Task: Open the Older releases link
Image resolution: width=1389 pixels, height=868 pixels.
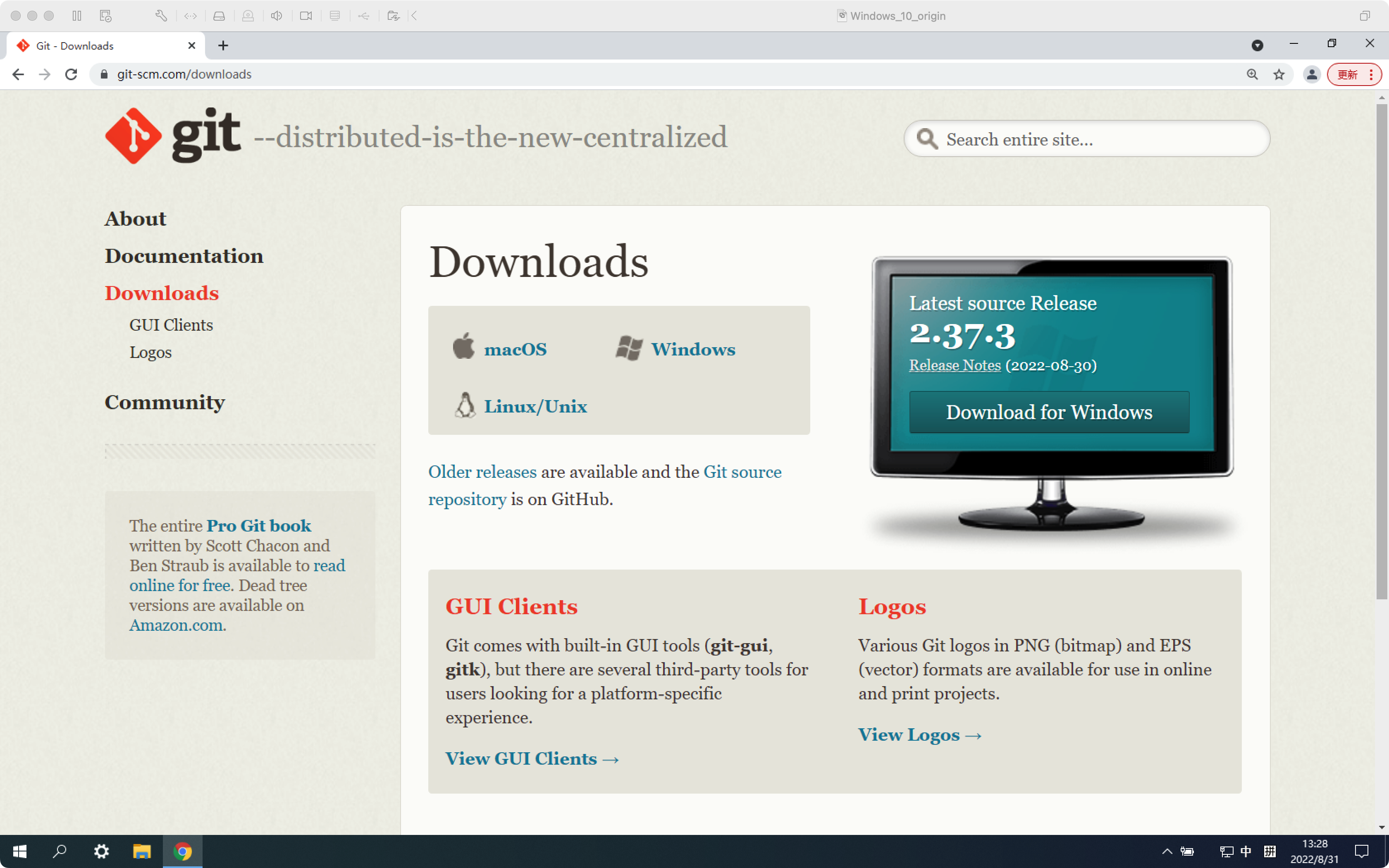Action: (x=482, y=472)
